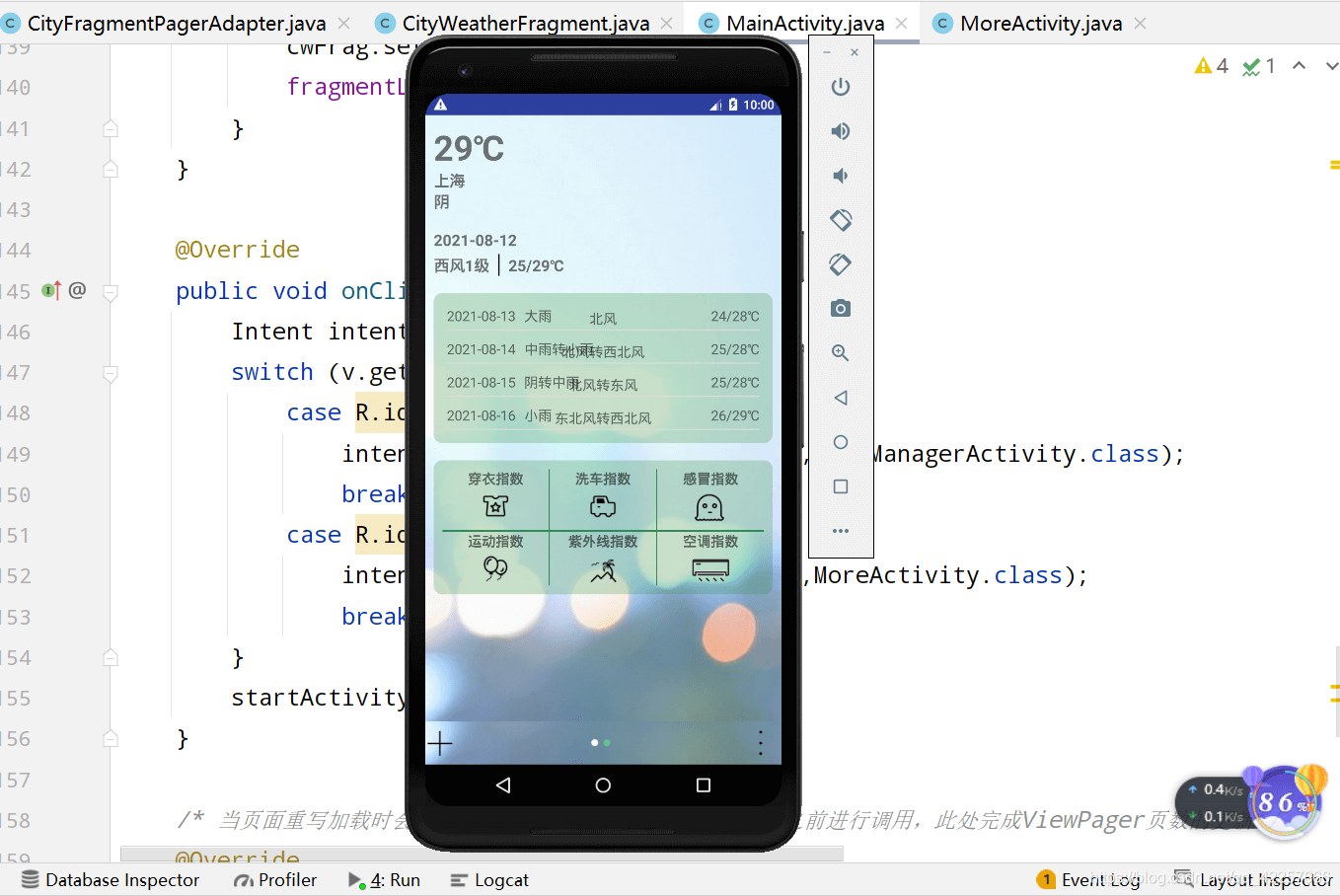
Task: Switch to the CityWeatherFragment.java tab
Action: coord(525,22)
